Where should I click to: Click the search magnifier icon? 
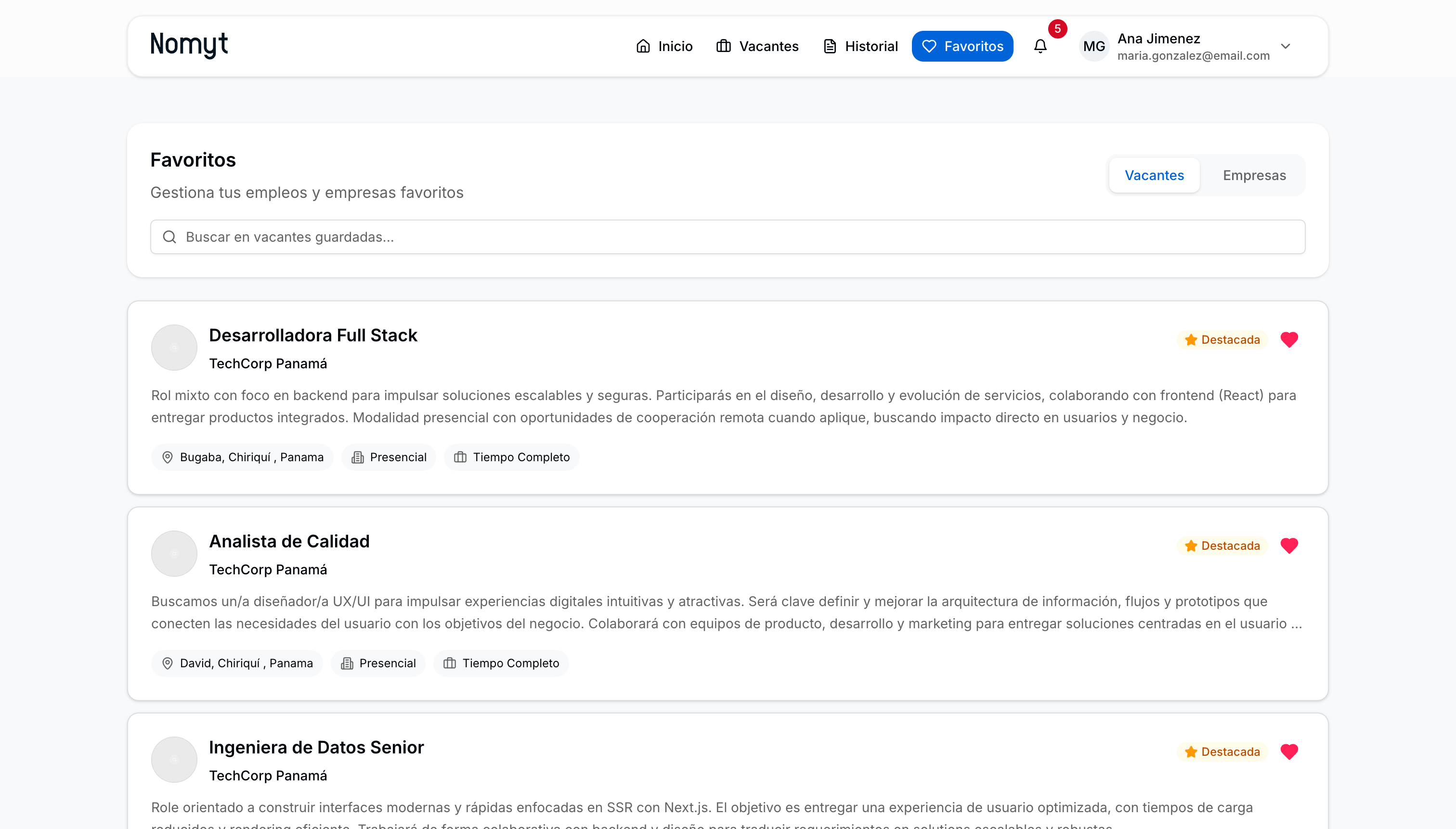169,236
